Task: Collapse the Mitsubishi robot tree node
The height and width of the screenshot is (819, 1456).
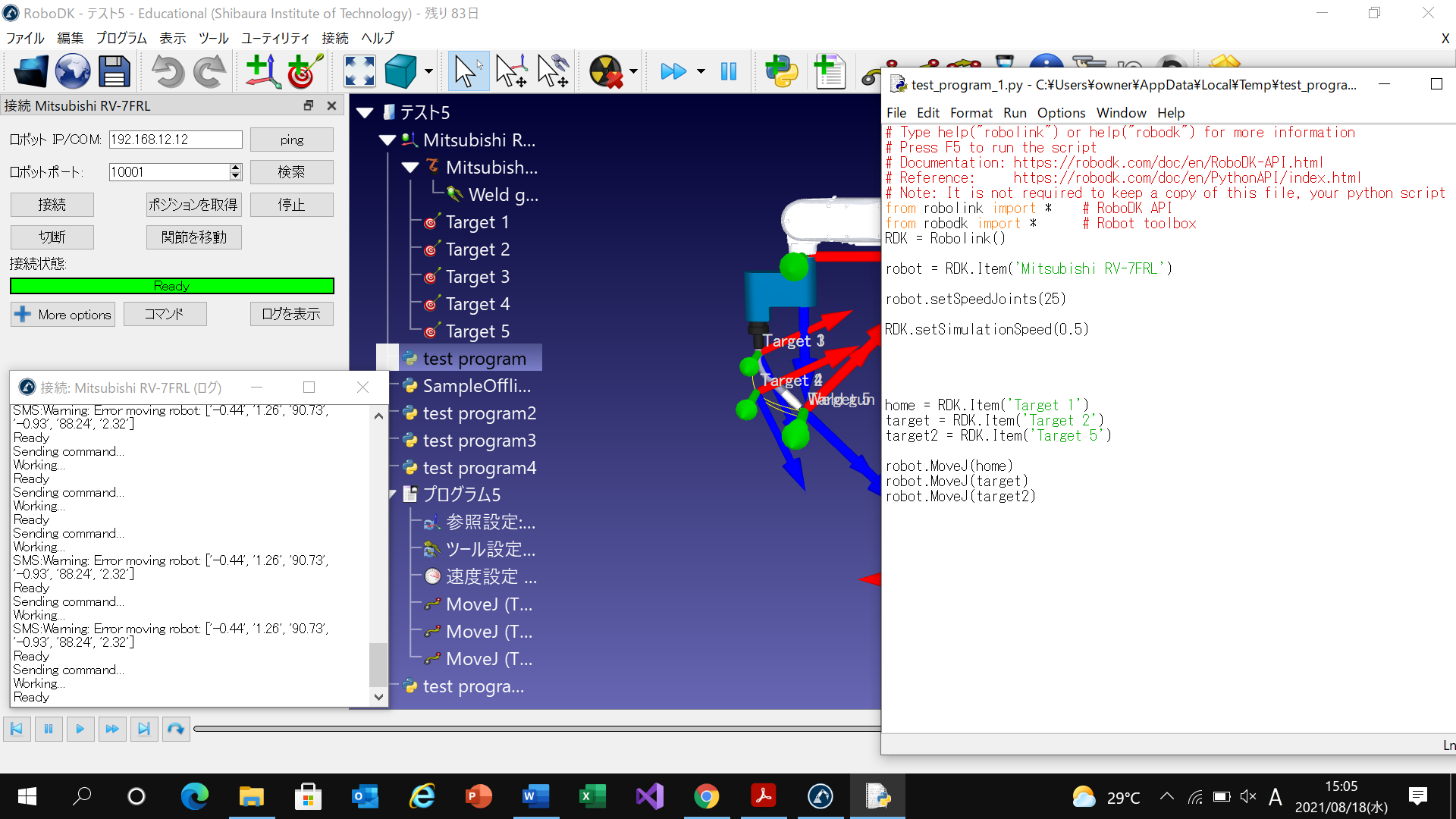Action: 410,168
